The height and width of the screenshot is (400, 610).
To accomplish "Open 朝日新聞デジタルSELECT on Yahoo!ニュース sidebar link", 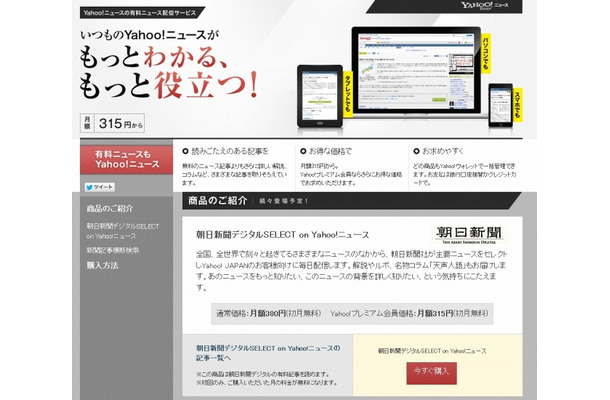I will (123, 231).
